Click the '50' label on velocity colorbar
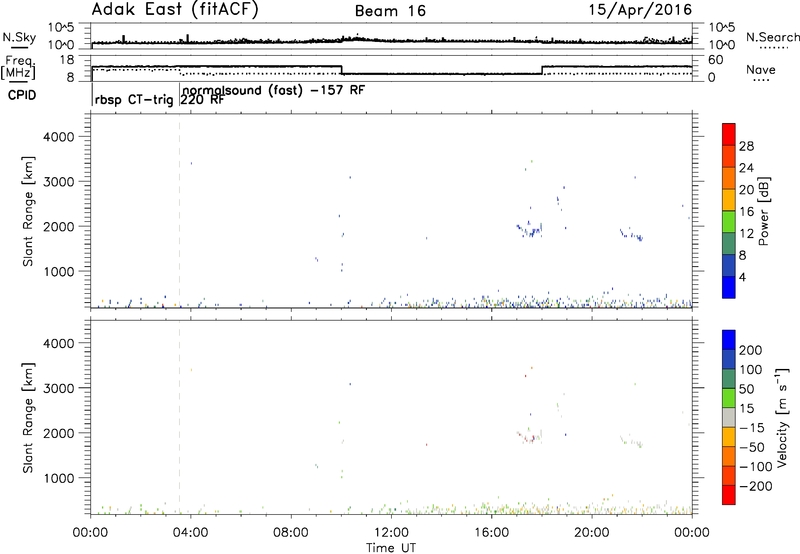800x554 pixels. point(746,389)
